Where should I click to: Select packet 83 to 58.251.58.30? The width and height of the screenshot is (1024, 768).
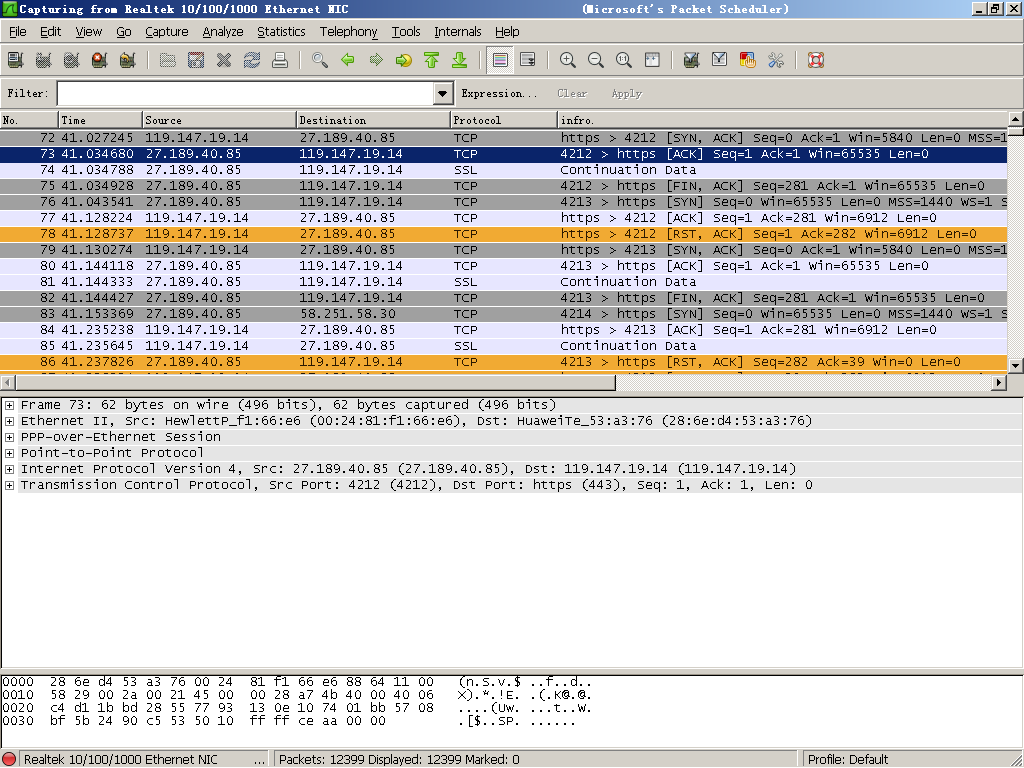(x=504, y=314)
